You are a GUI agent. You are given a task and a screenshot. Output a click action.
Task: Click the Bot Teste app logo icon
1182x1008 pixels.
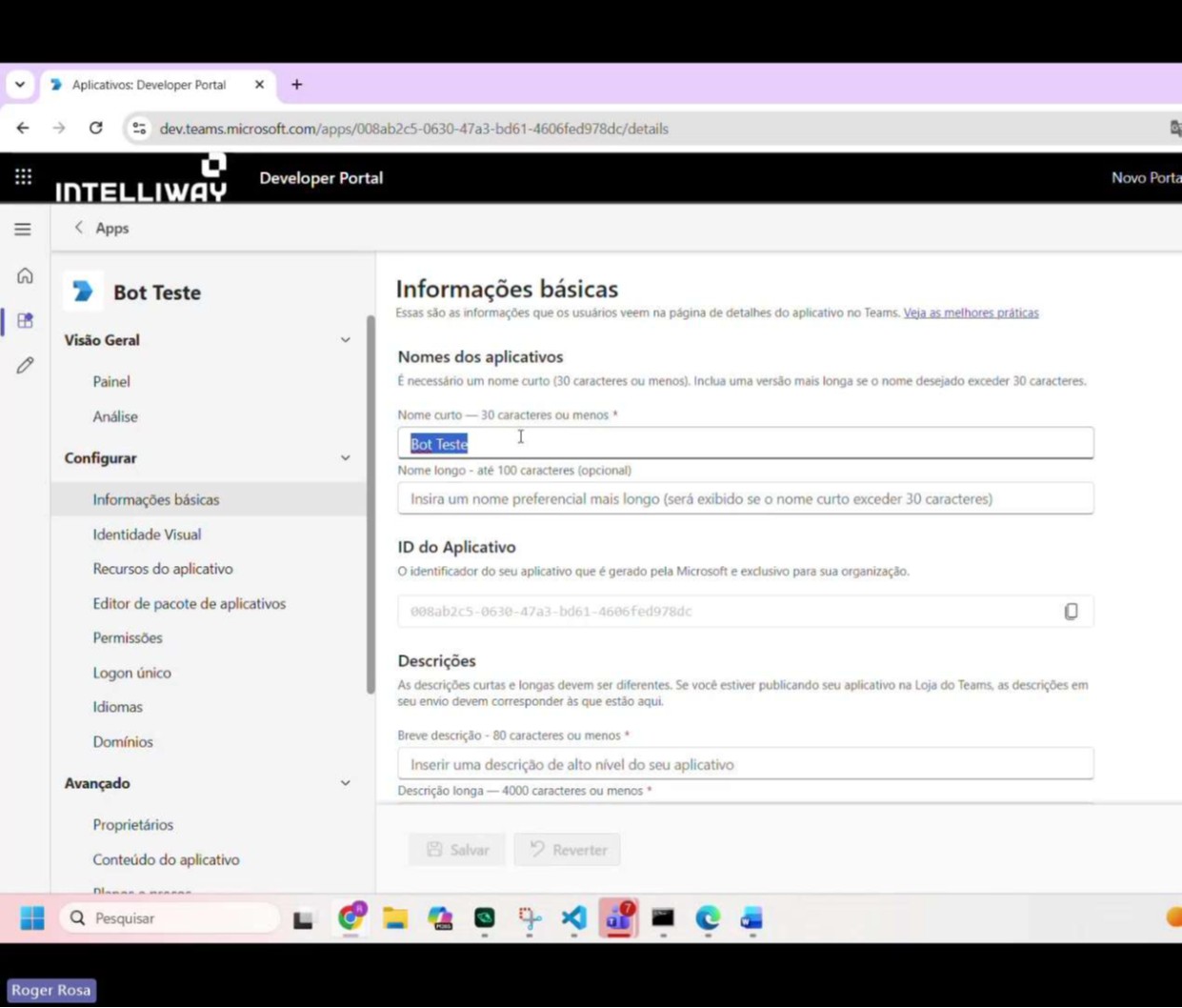tap(83, 292)
